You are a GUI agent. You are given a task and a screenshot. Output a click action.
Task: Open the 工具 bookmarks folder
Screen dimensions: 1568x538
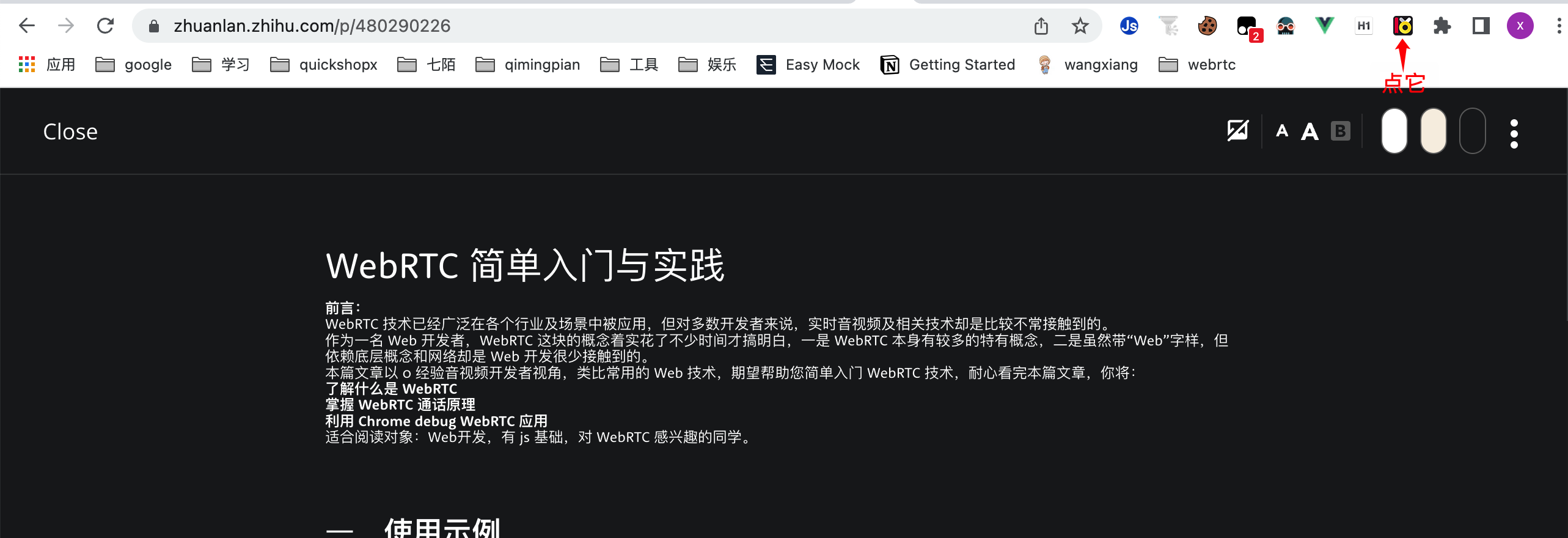pyautogui.click(x=629, y=64)
